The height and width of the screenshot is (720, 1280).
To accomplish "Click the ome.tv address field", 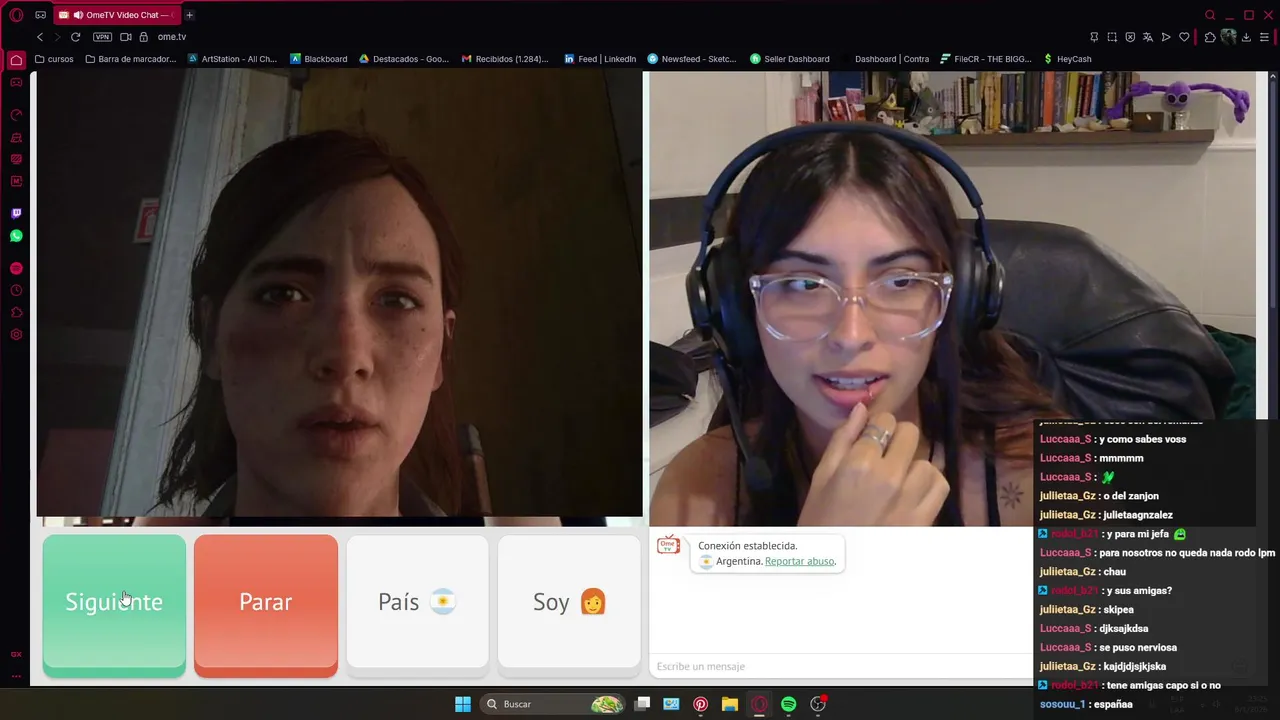I will tap(172, 37).
